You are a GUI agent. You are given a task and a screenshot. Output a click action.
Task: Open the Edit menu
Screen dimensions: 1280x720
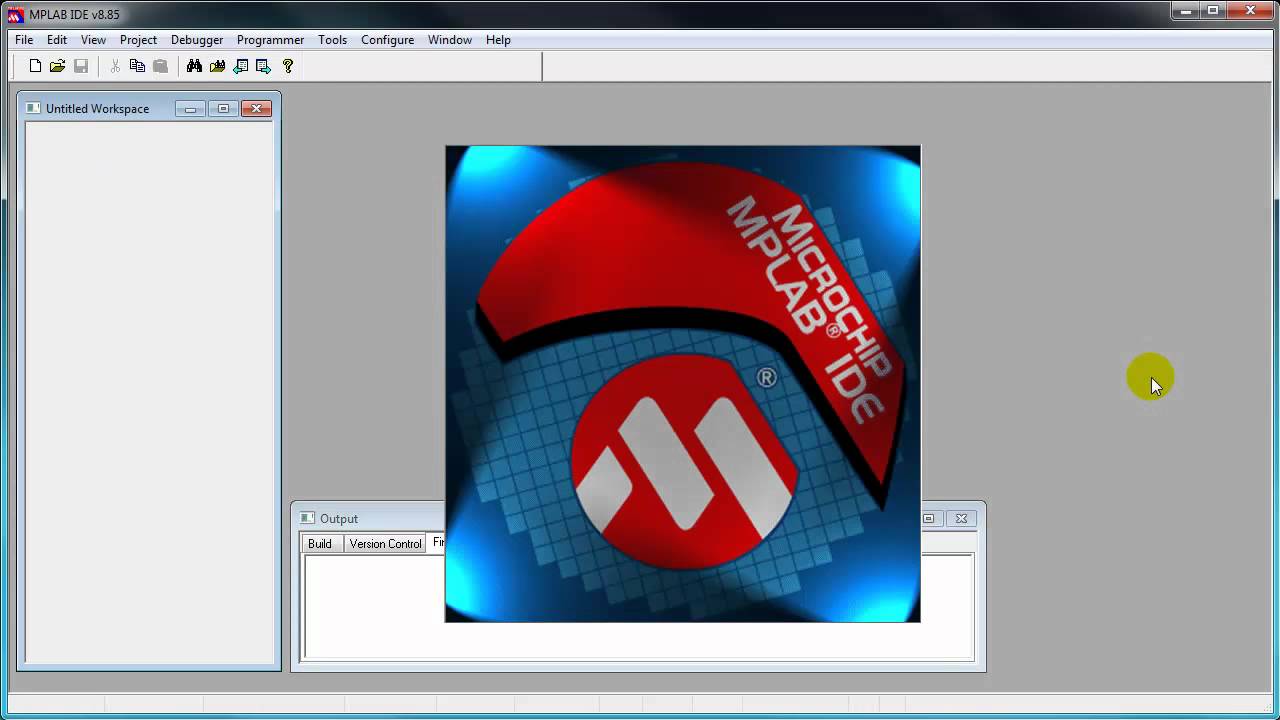57,40
